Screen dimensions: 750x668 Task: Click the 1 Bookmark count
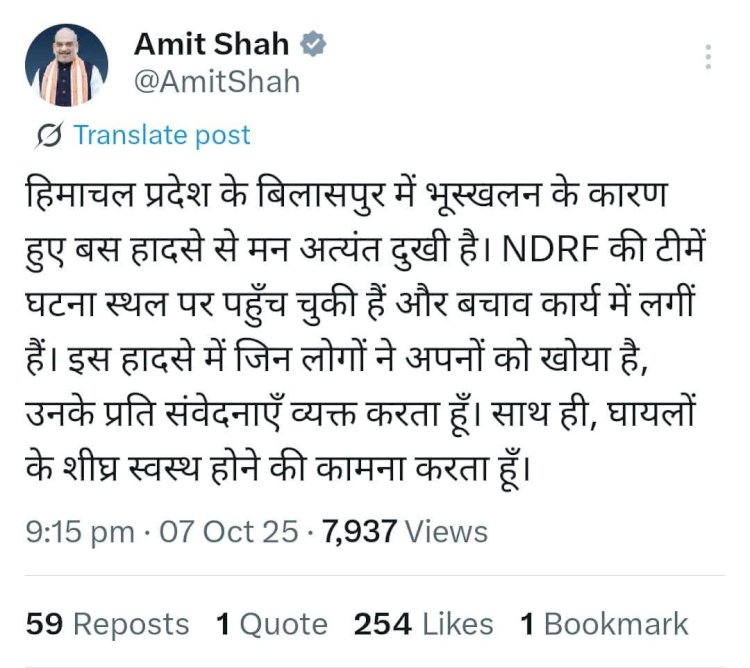(604, 624)
